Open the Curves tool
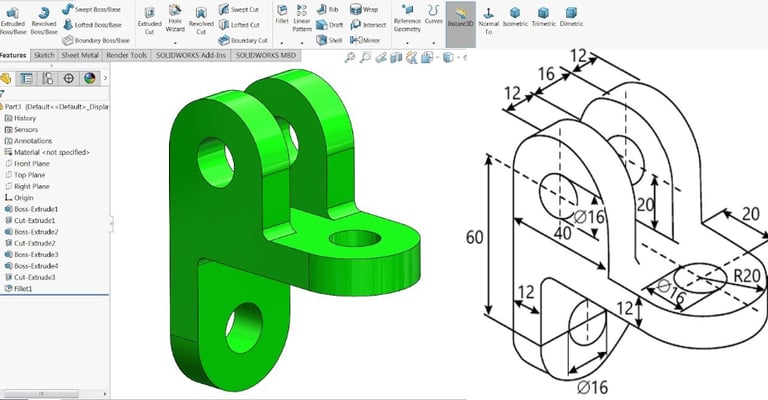The image size is (768, 400). click(433, 15)
